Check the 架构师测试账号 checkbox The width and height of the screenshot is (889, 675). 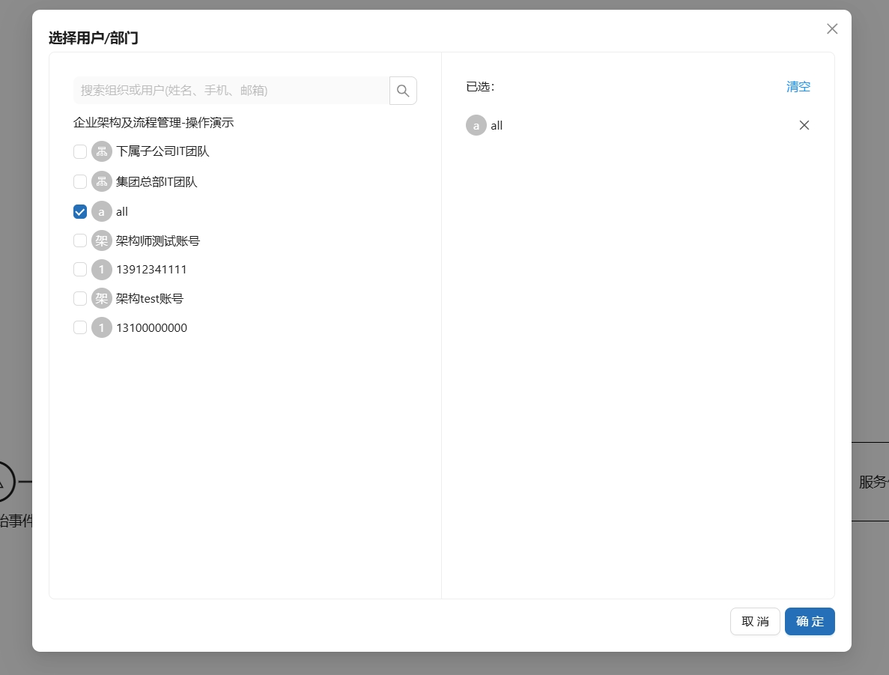point(80,240)
